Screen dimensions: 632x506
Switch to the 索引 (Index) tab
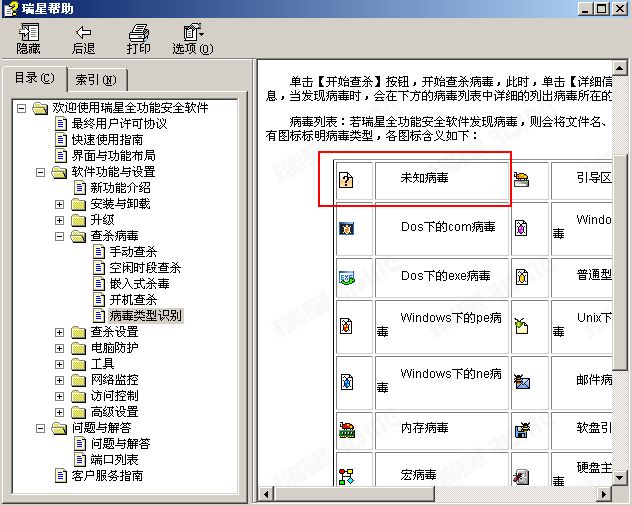pos(96,80)
